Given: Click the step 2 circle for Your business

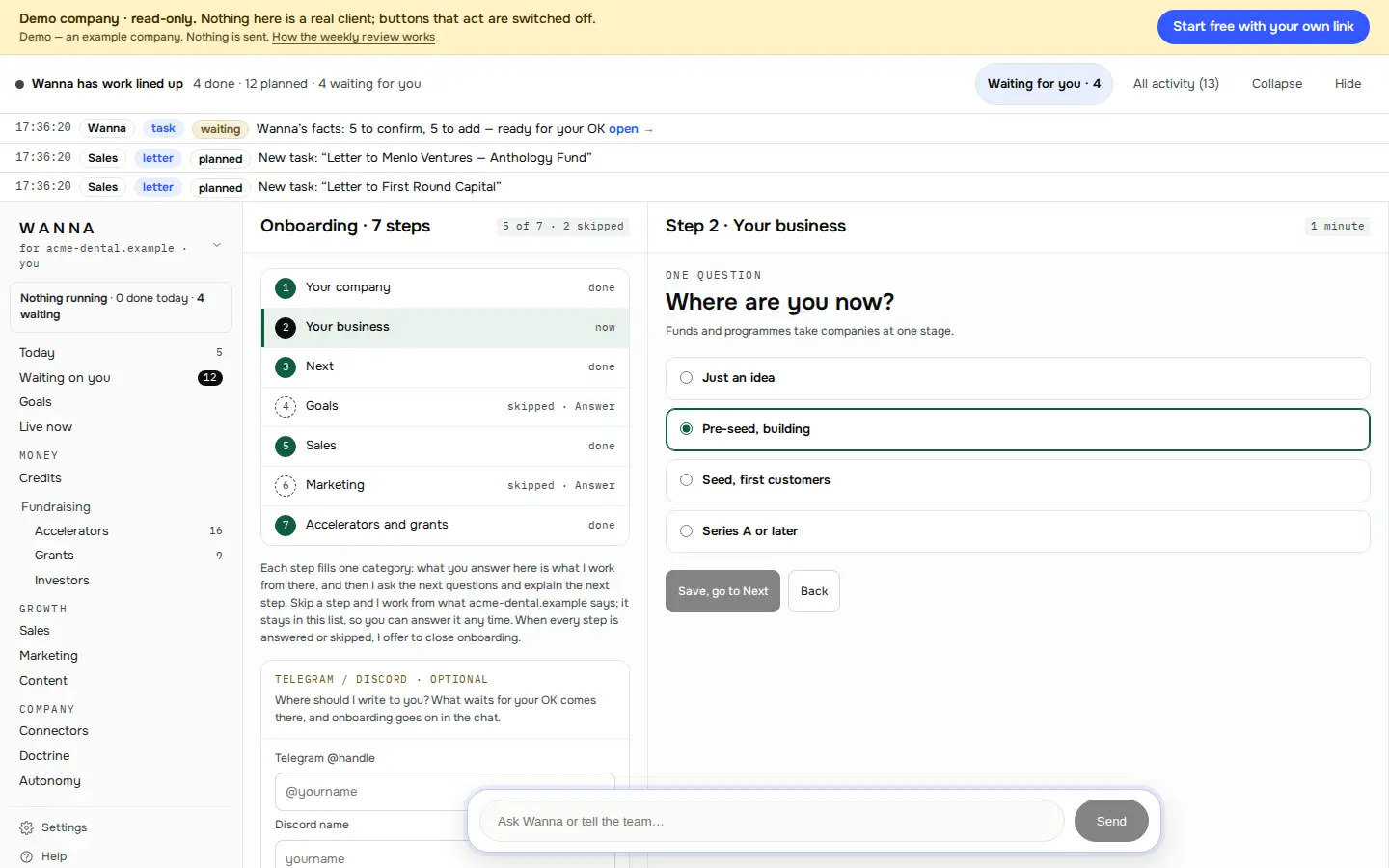Looking at the screenshot, I should (286, 327).
